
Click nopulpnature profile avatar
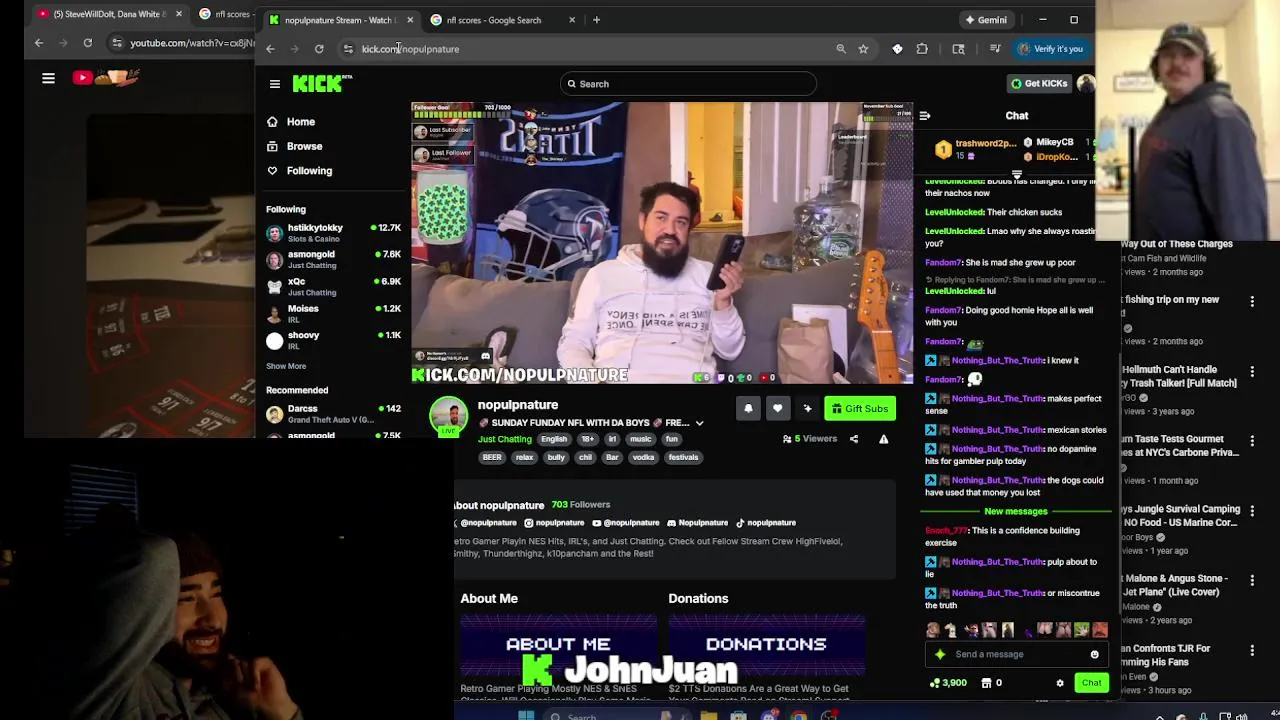(448, 415)
